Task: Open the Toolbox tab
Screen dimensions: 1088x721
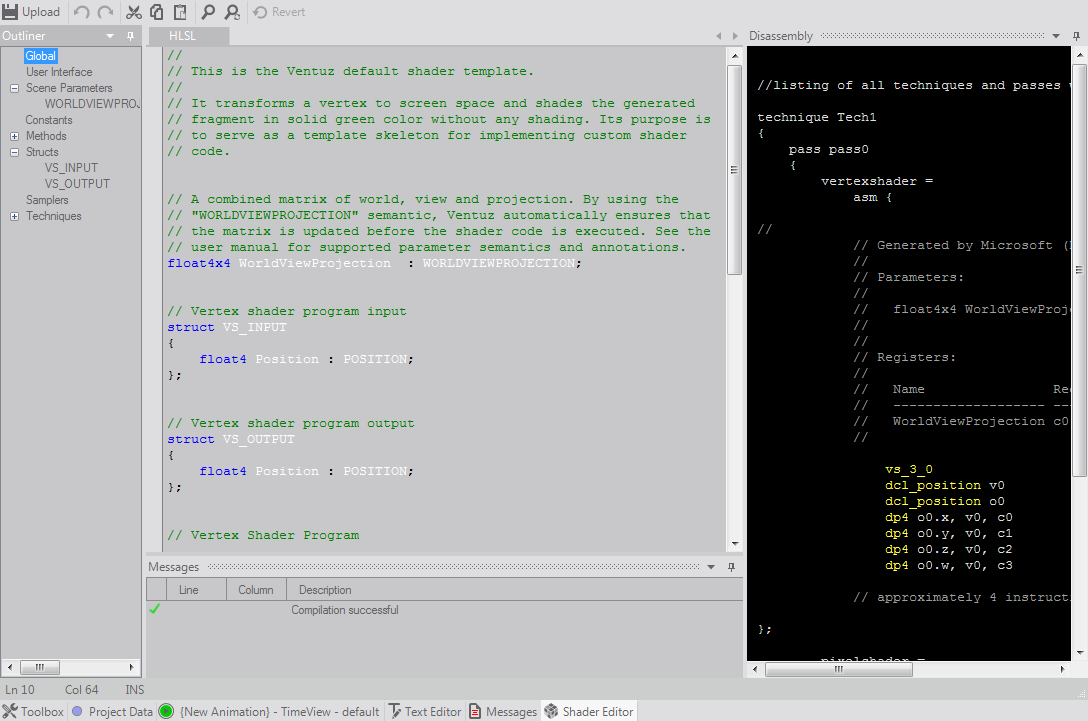Action: click(x=33, y=711)
